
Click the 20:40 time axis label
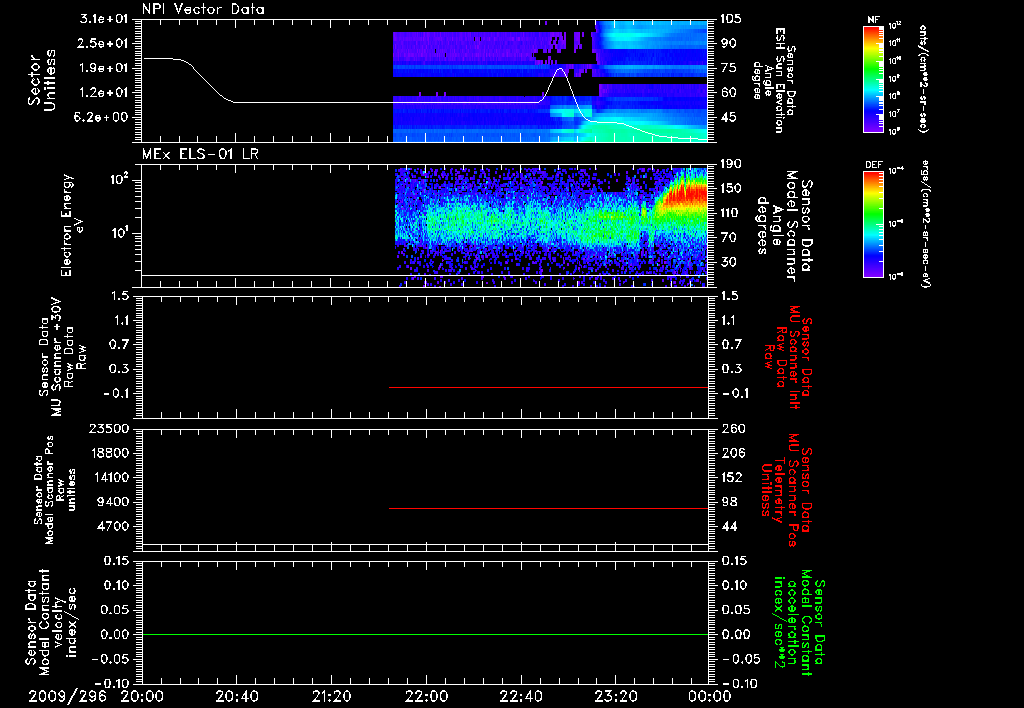tap(236, 696)
